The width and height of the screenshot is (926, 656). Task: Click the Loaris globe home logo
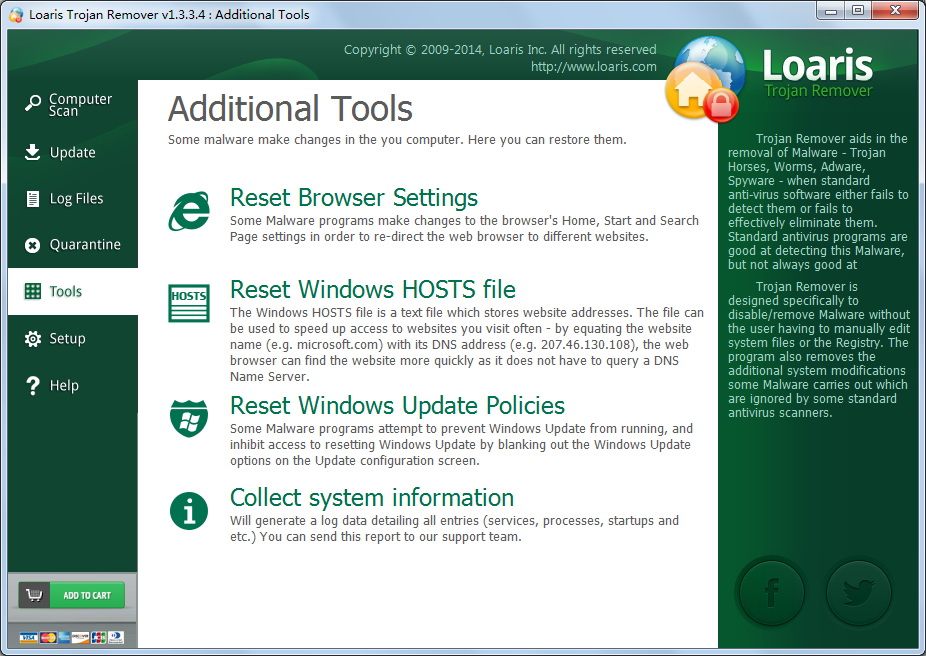[x=705, y=79]
